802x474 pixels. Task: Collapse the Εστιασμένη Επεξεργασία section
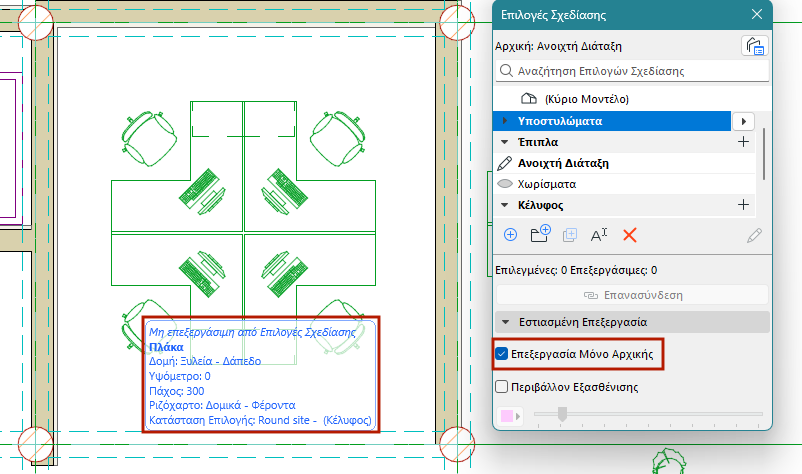[x=505, y=322]
